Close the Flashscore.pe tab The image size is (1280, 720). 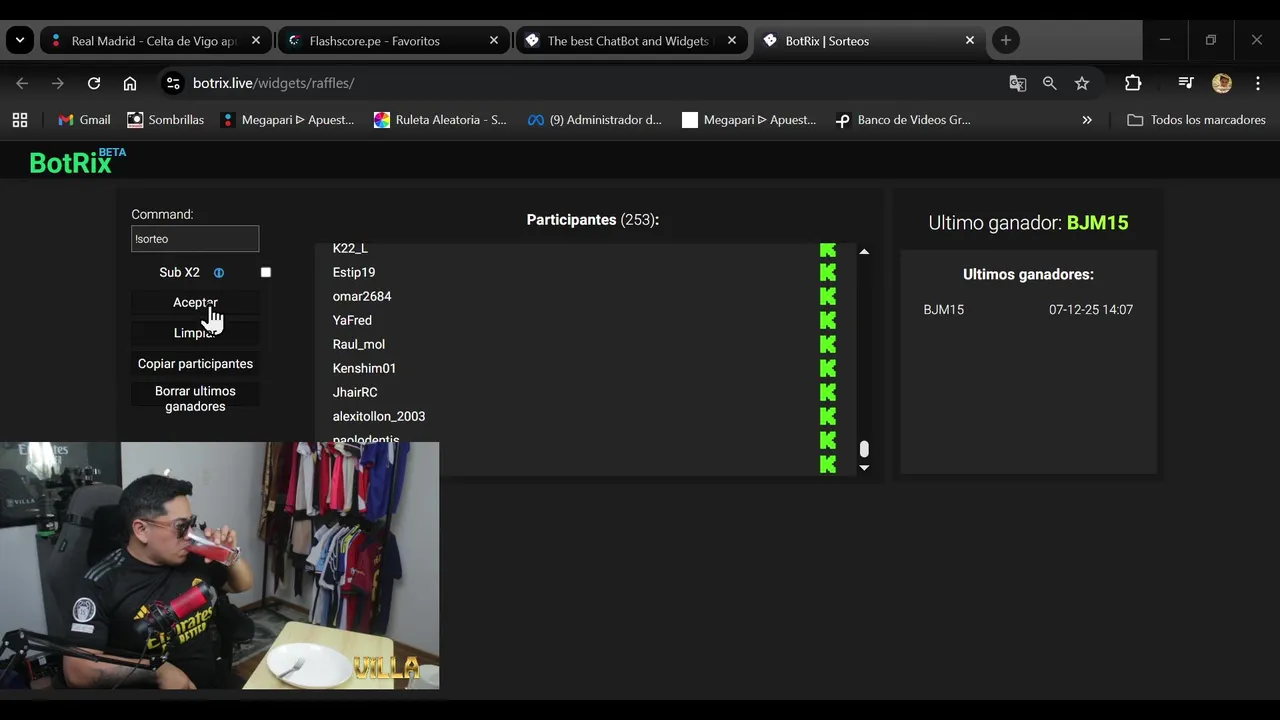click(494, 40)
